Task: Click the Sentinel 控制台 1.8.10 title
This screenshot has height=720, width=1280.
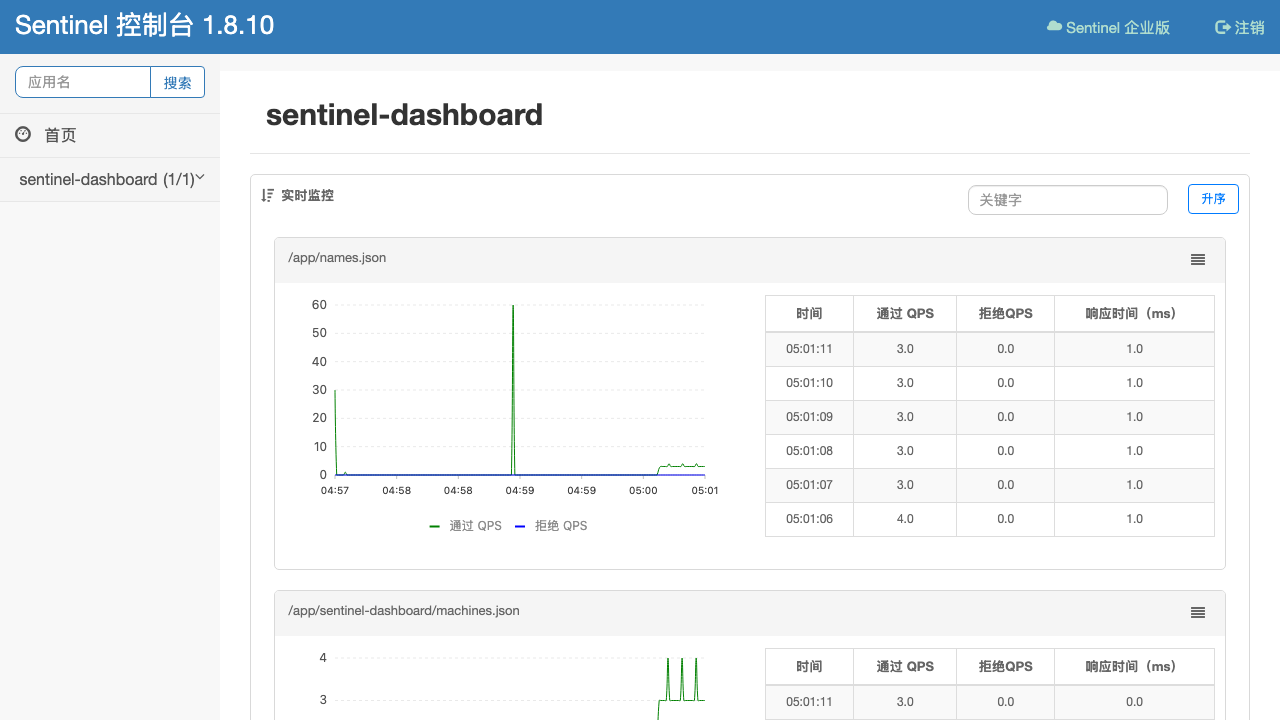Action: click(145, 26)
